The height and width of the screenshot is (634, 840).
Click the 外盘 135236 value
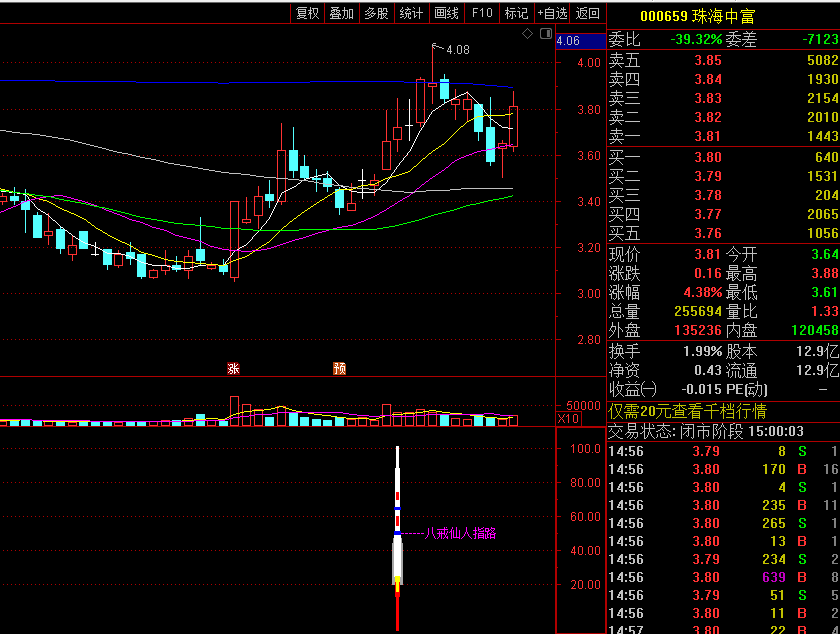[x=698, y=330]
